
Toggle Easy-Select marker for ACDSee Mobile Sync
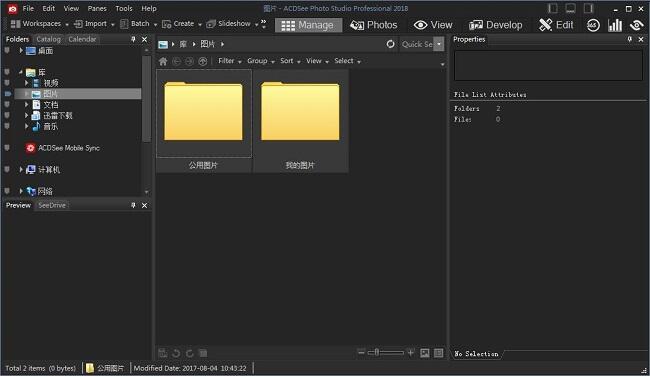7,148
